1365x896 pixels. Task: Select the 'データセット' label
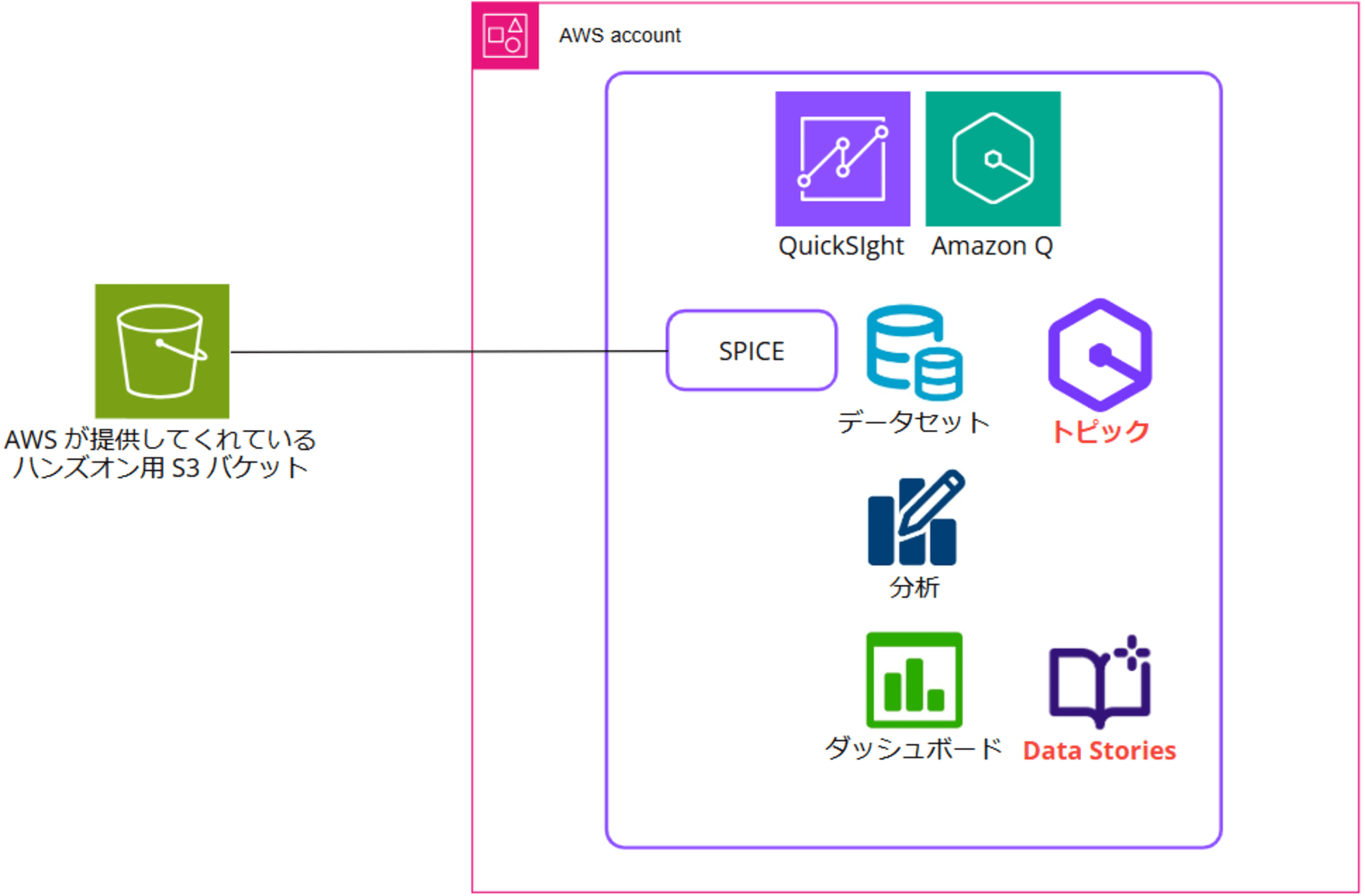(x=914, y=422)
